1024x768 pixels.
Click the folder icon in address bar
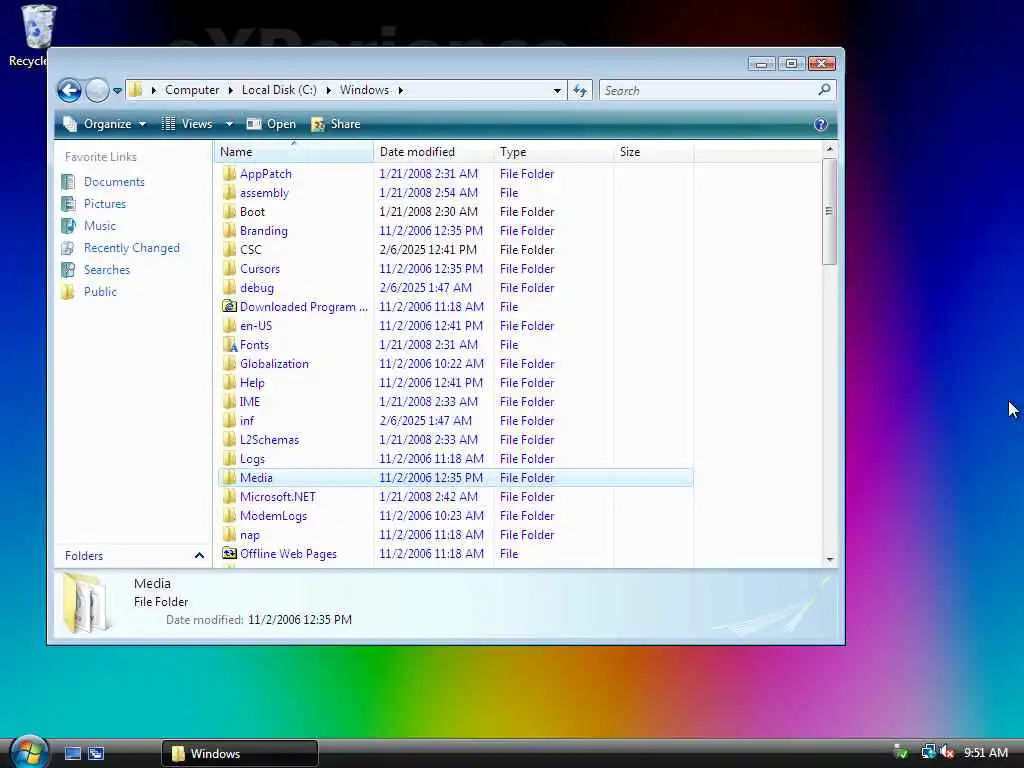pyautogui.click(x=136, y=89)
